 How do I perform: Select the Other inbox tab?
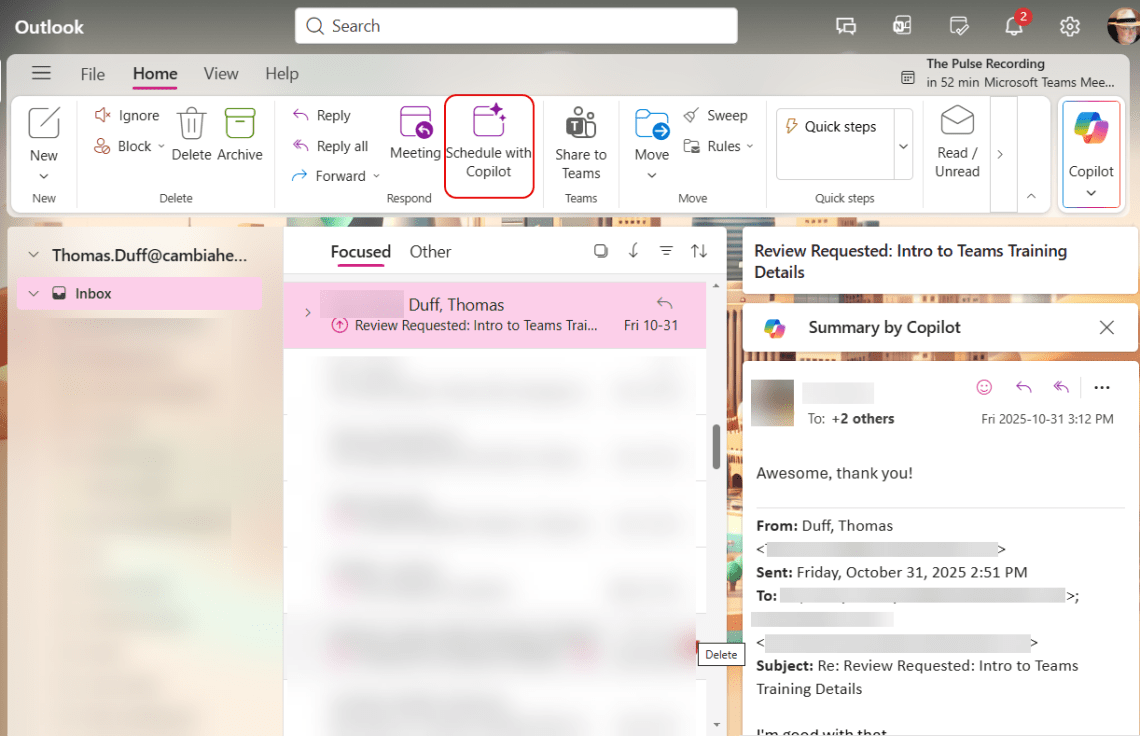pyautogui.click(x=430, y=251)
